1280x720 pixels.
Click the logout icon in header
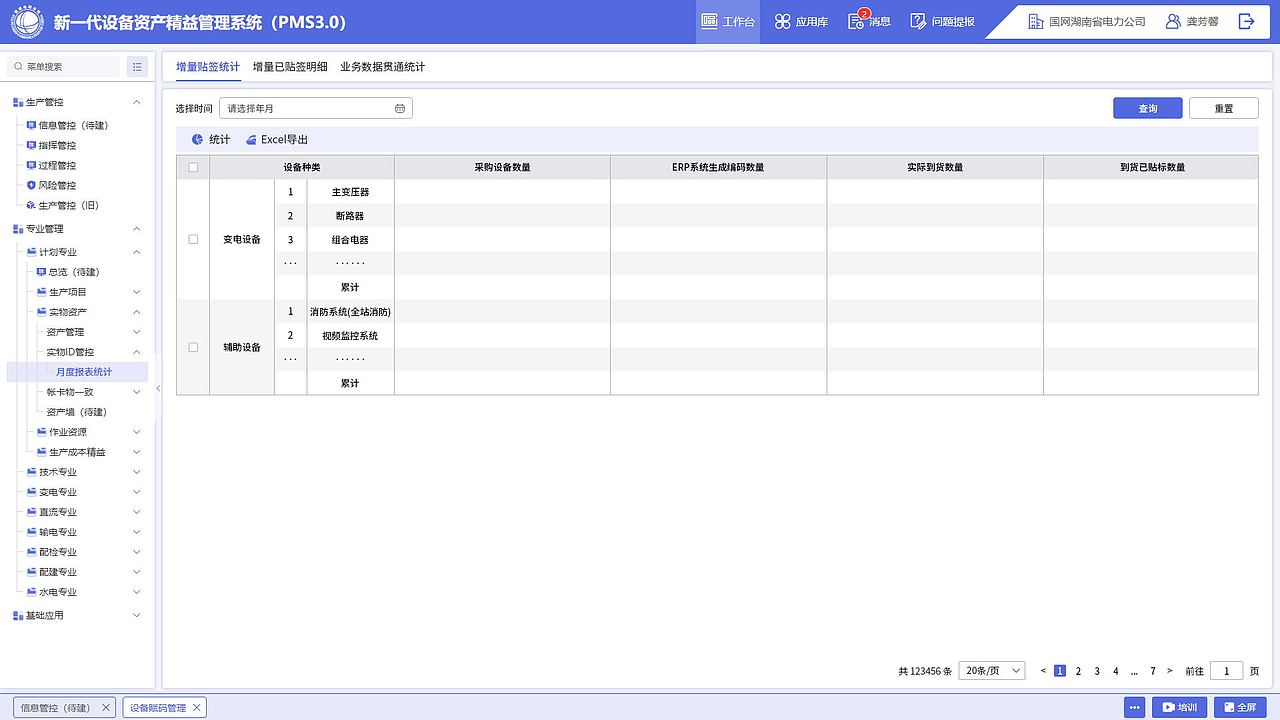1246,21
